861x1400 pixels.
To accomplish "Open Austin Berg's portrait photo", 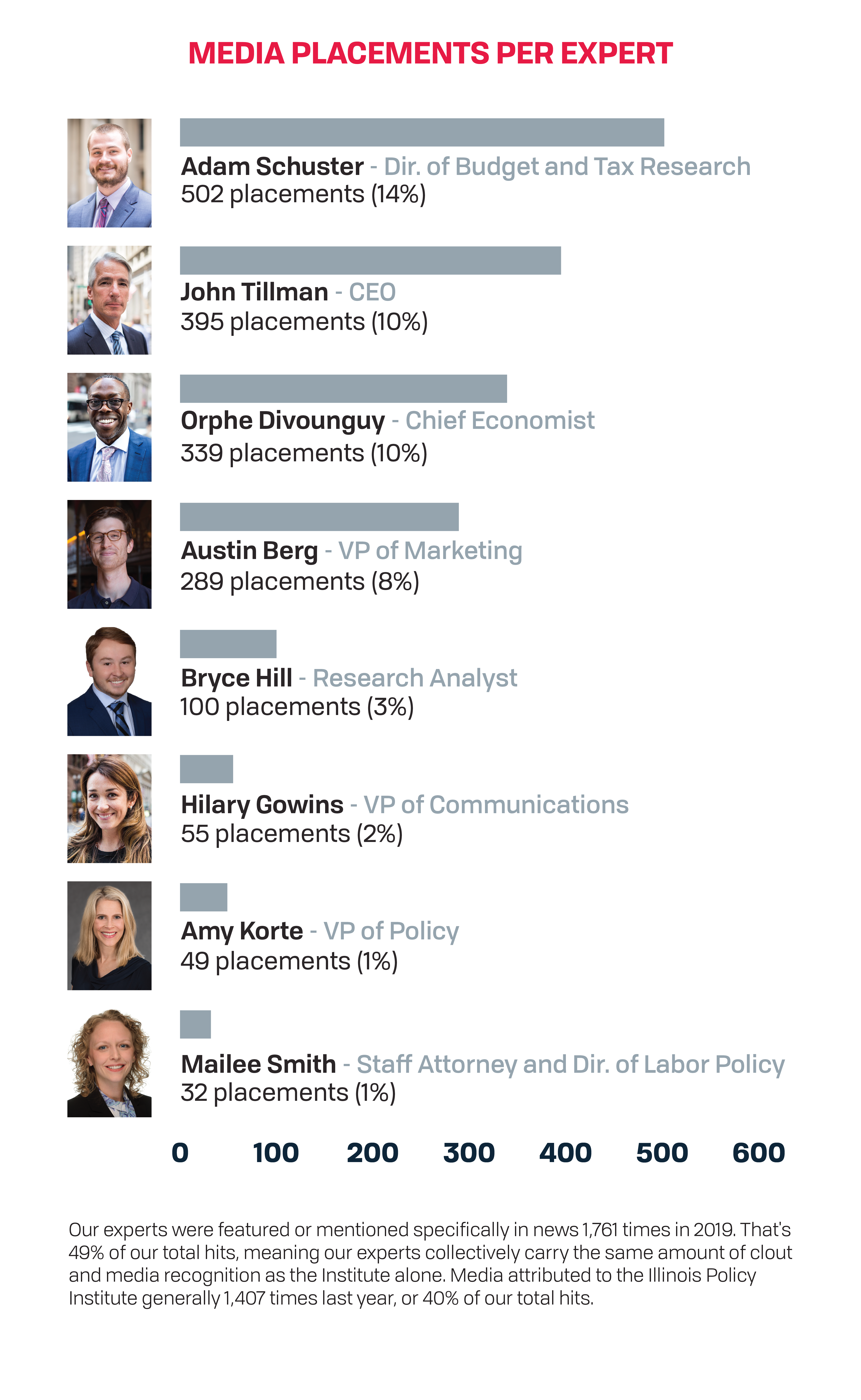I will [x=109, y=554].
